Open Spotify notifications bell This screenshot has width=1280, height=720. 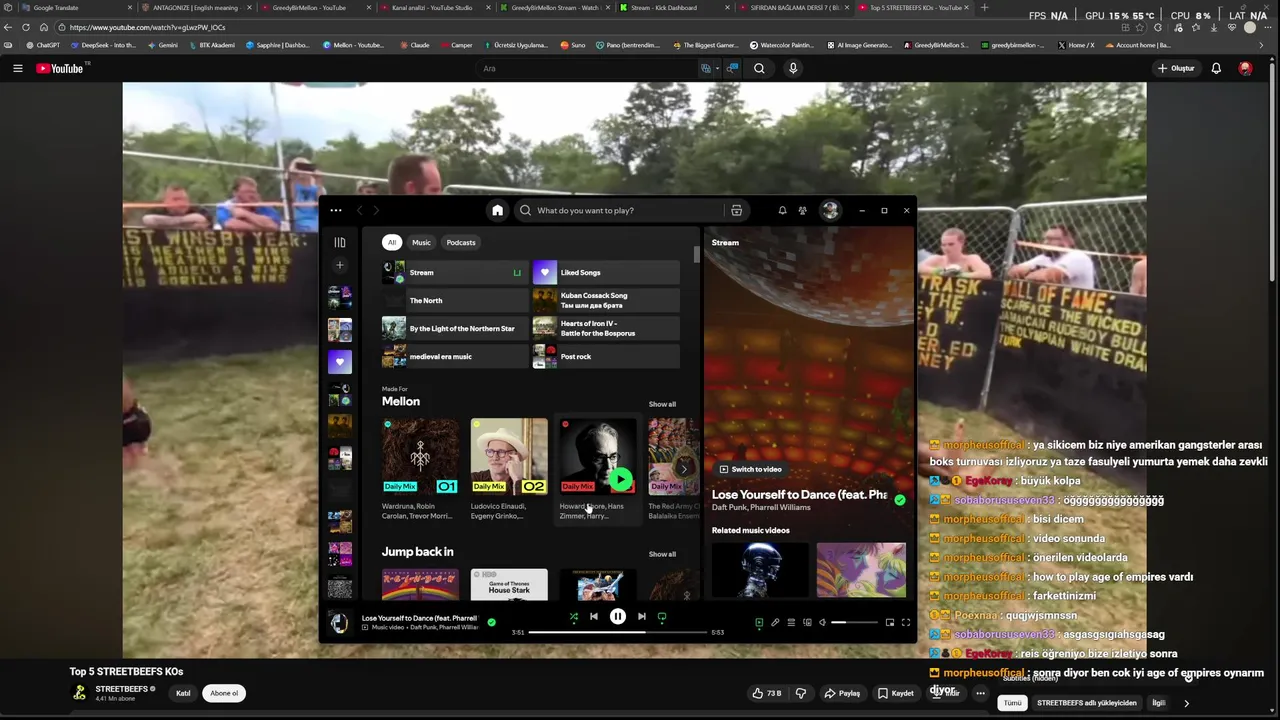(x=782, y=210)
